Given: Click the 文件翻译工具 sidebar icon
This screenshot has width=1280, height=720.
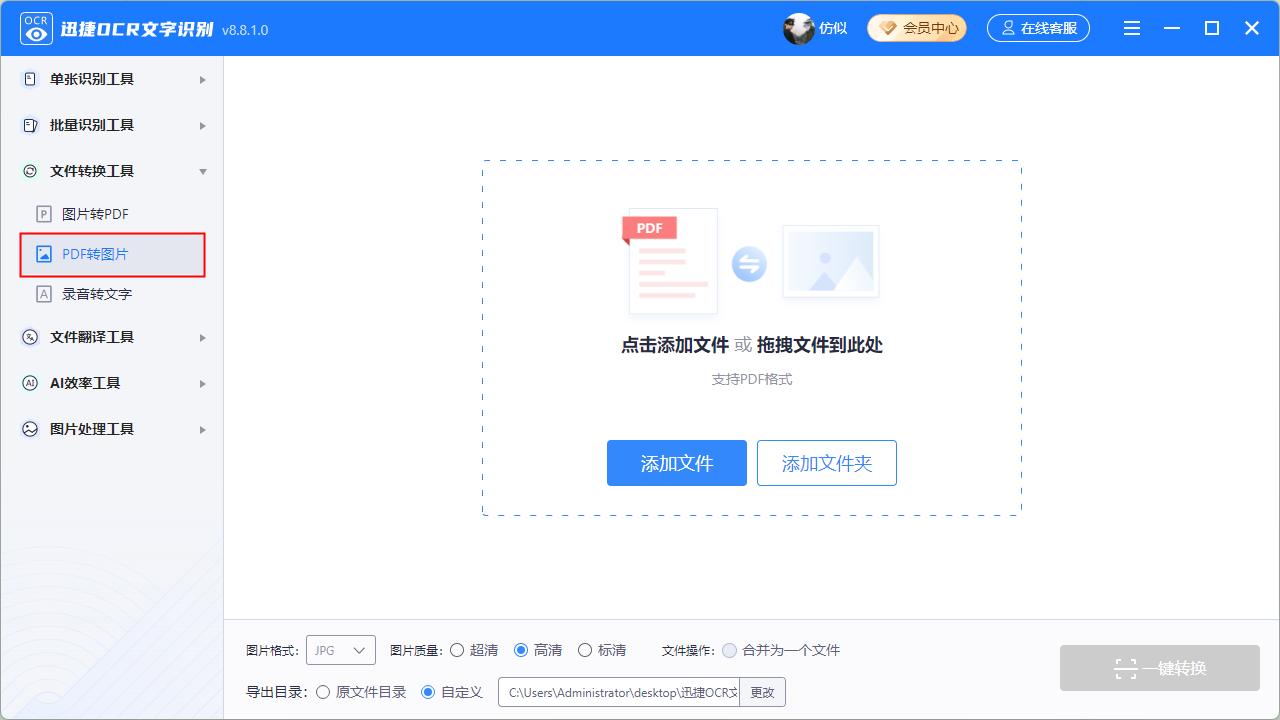Looking at the screenshot, I should pos(30,337).
